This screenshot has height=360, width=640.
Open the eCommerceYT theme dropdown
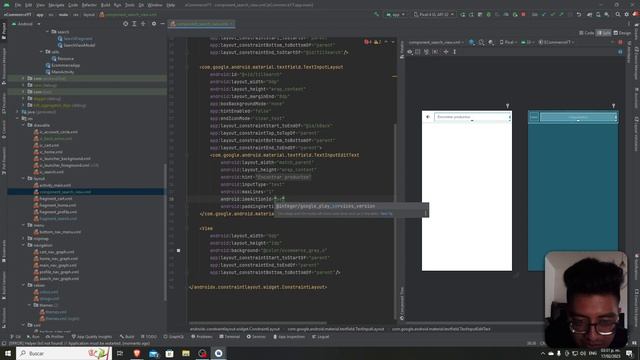(x=557, y=42)
